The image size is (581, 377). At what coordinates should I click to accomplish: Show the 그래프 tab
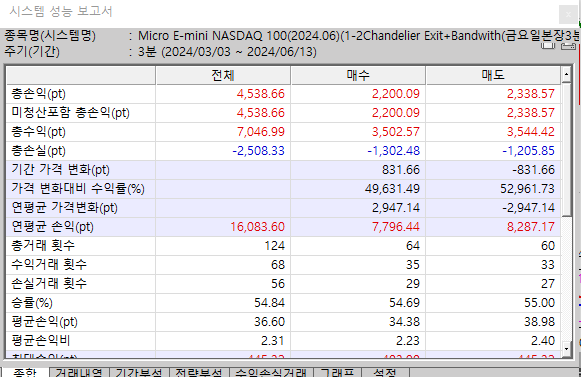337,372
